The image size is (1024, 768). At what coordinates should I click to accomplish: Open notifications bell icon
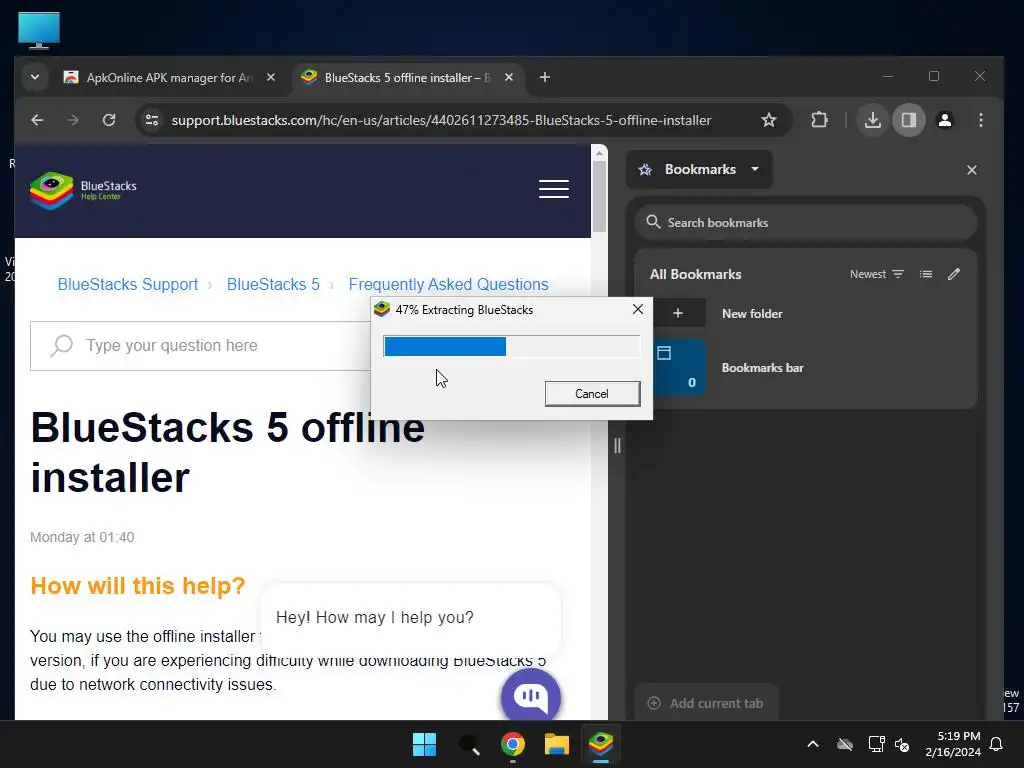point(997,744)
